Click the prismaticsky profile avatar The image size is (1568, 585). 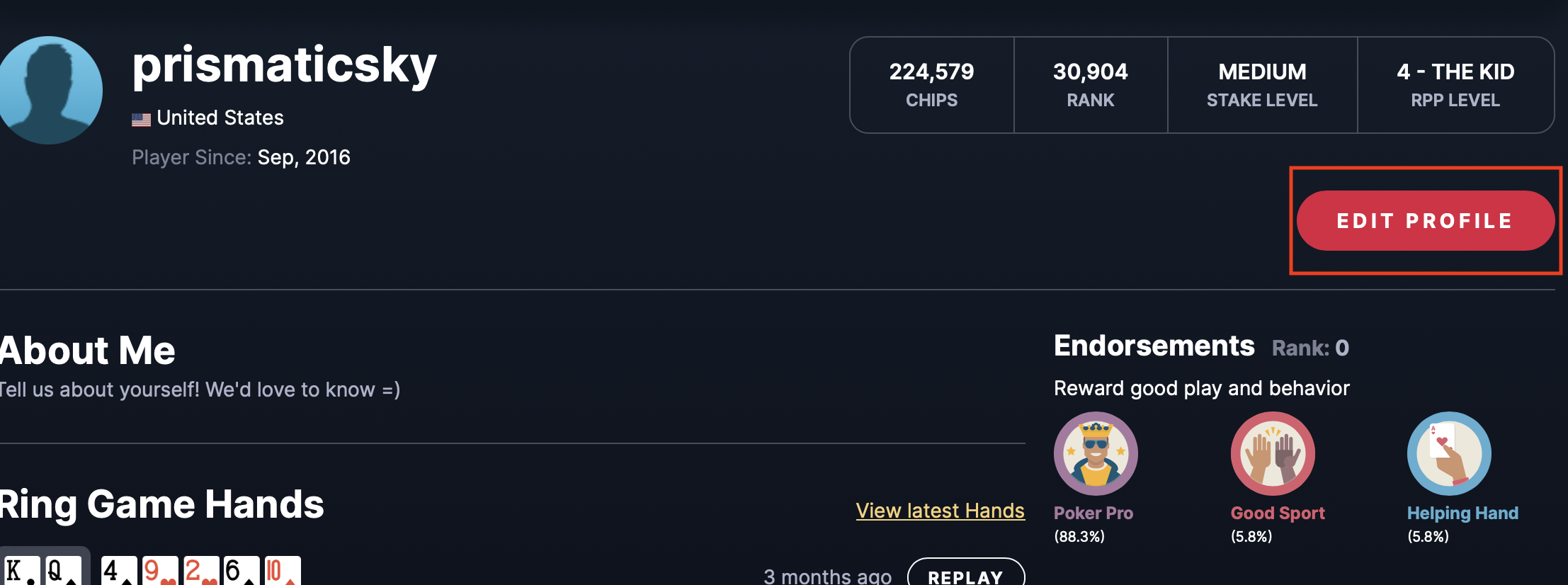click(50, 90)
